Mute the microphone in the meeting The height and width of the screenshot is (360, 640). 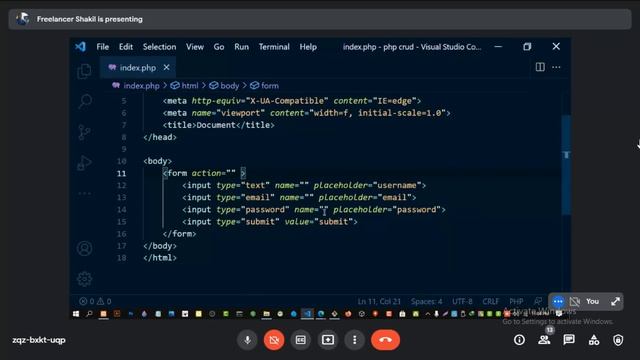pyautogui.click(x=247, y=340)
